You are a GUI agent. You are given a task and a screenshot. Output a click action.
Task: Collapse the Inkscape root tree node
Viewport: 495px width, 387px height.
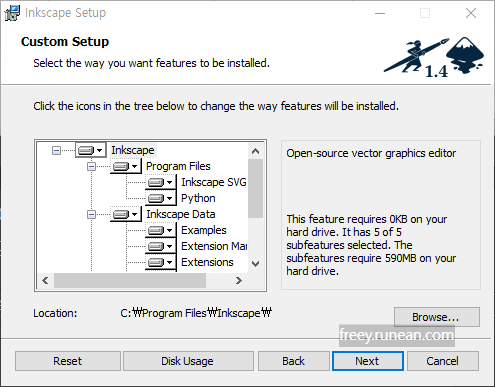tap(56, 151)
